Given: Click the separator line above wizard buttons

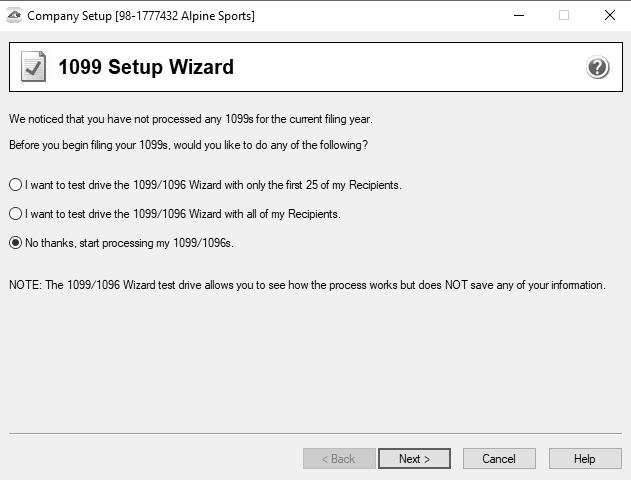Looking at the screenshot, I should [x=315, y=434].
